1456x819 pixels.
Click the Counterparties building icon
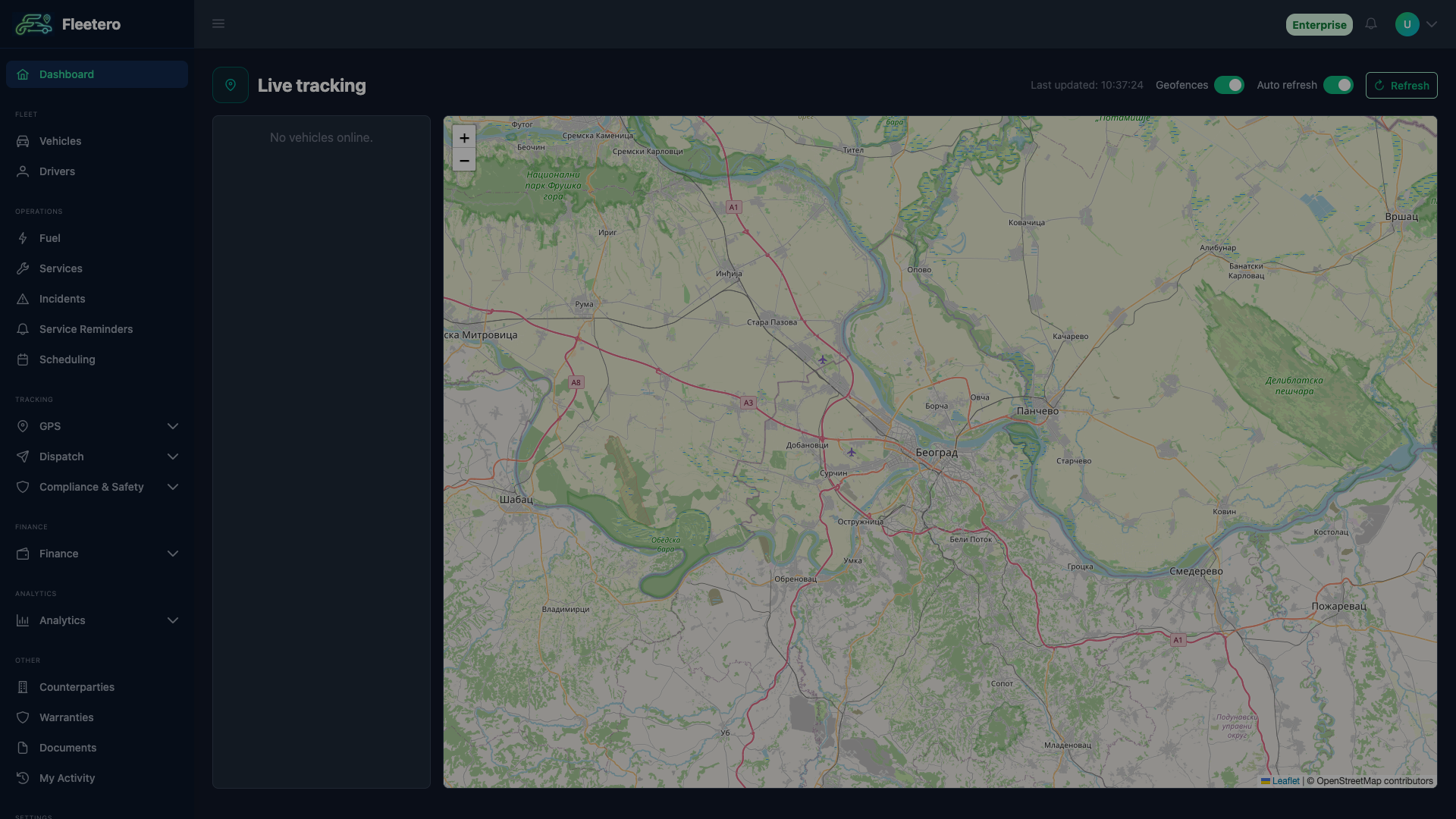(23, 687)
